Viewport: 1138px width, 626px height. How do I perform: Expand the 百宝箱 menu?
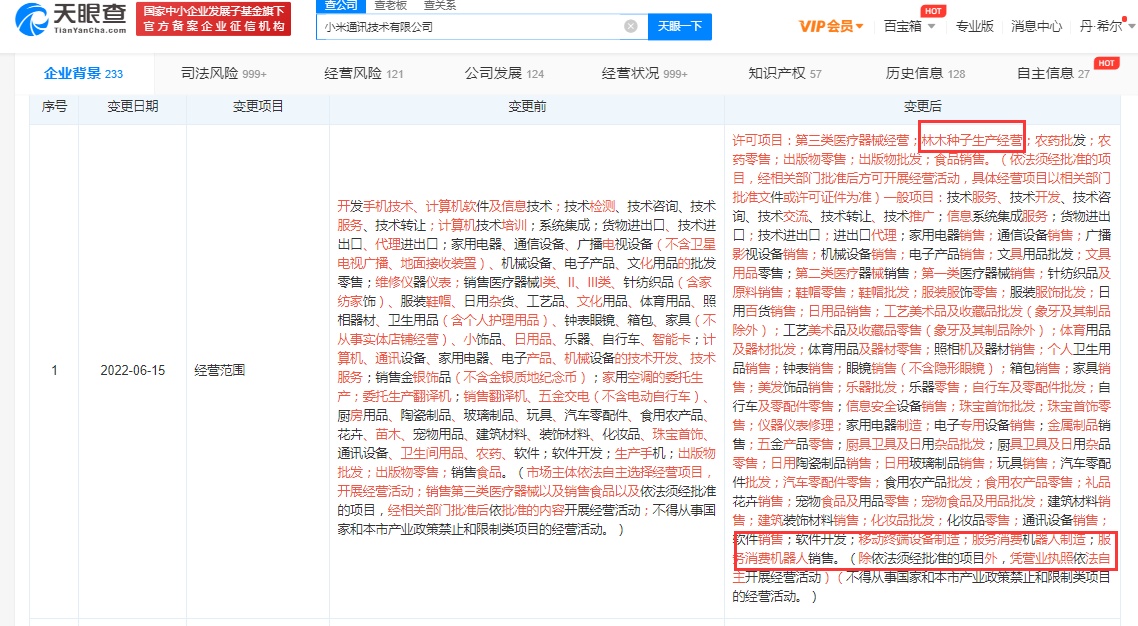pyautogui.click(x=909, y=26)
